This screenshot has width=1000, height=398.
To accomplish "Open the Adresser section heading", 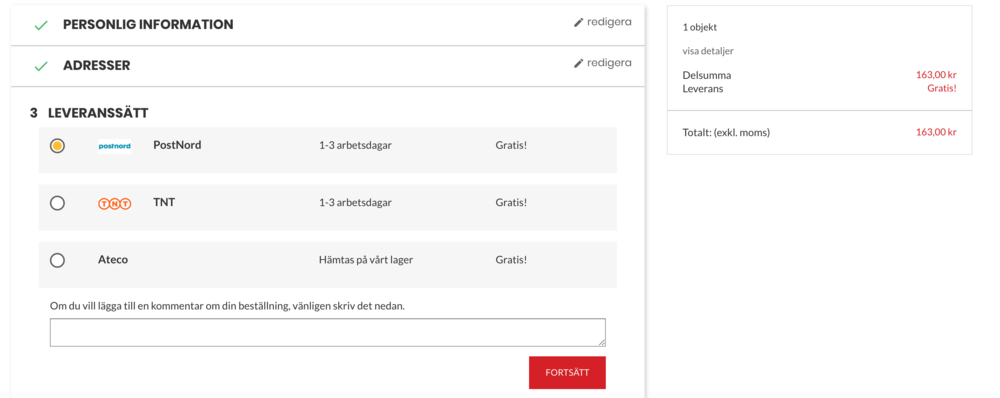I will point(96,65).
